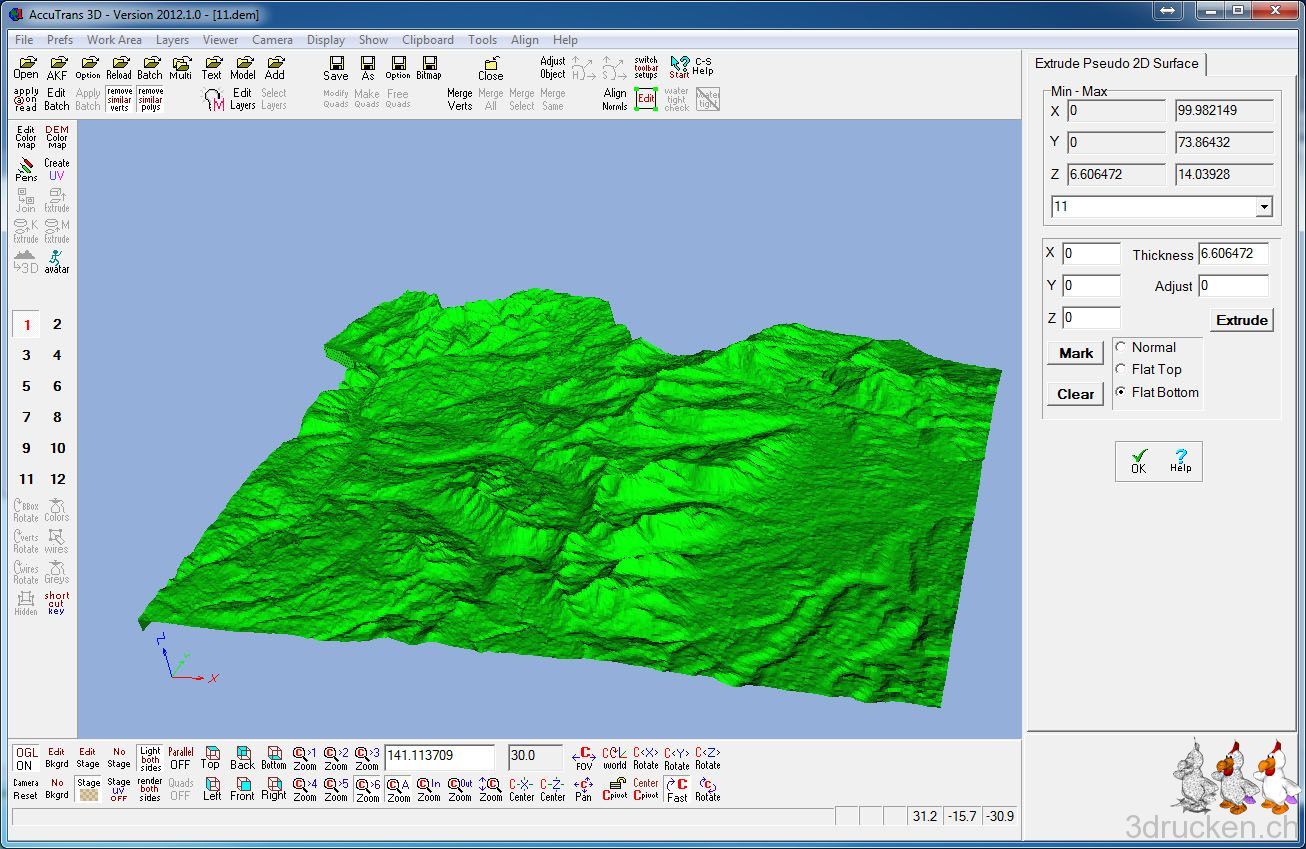Screen dimensions: 1306x849
Task: Click the Thickness input field
Action: [1232, 254]
